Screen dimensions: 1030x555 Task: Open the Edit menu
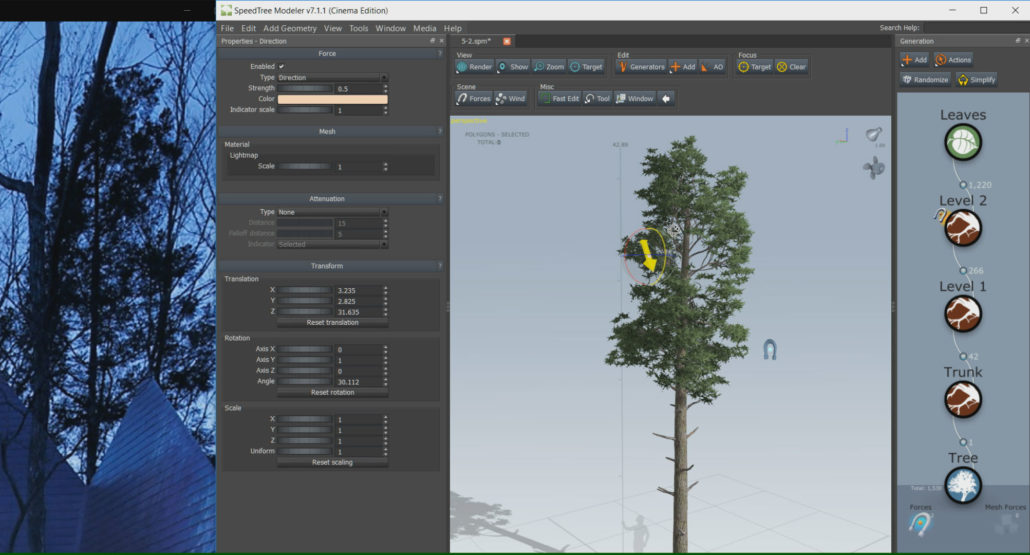point(248,28)
